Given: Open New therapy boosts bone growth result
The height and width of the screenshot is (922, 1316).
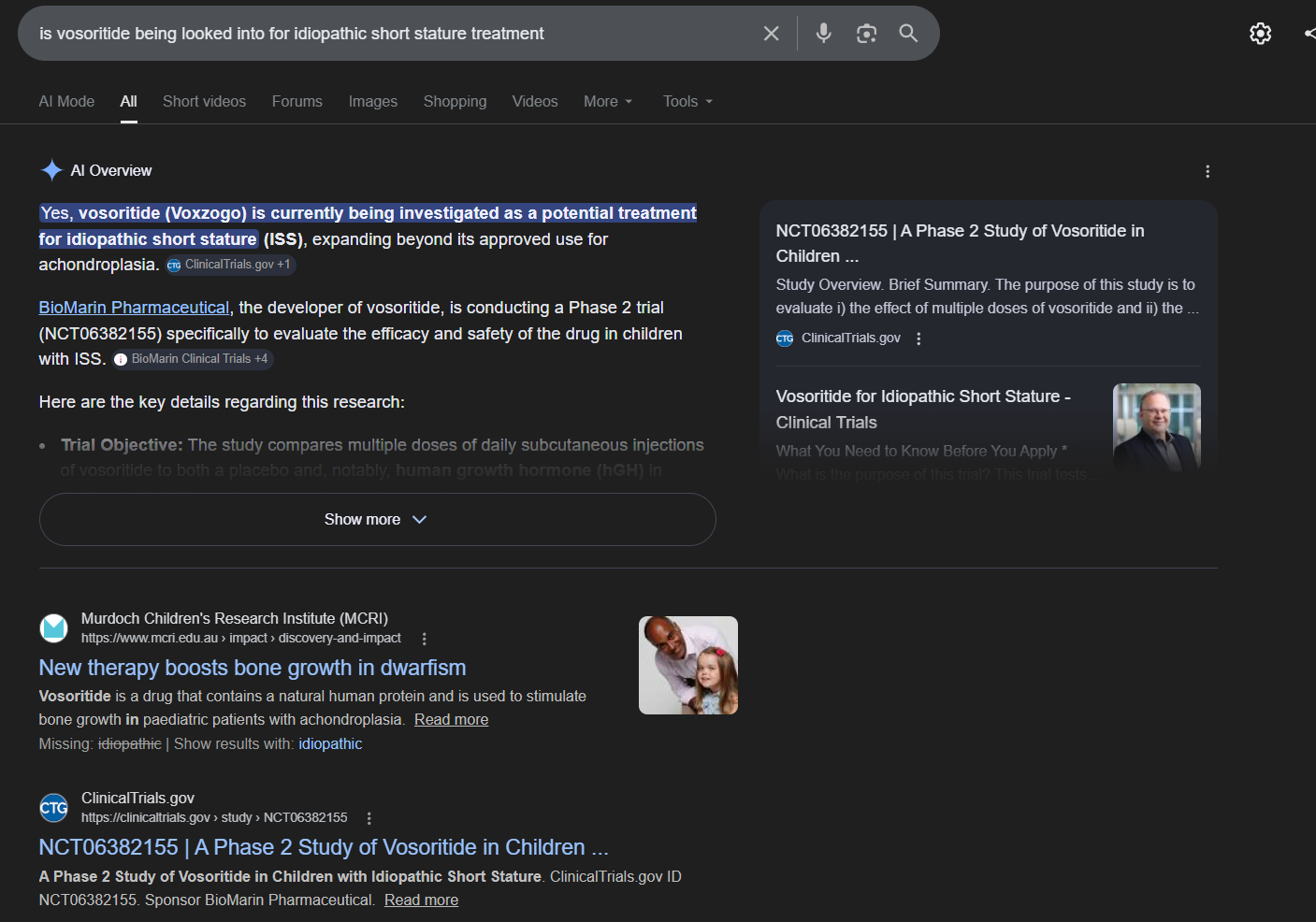Looking at the screenshot, I should [252, 668].
